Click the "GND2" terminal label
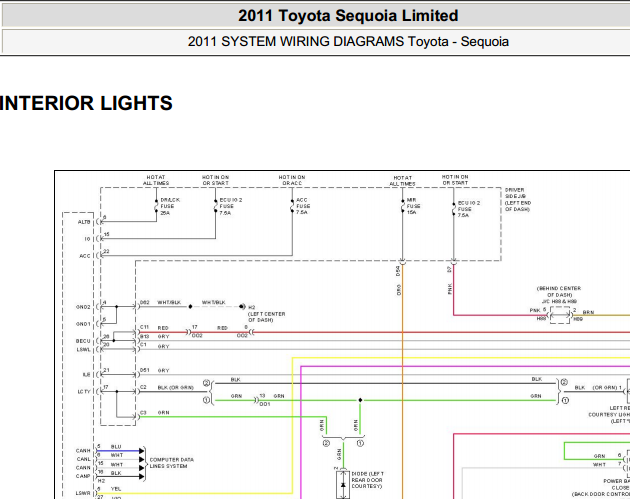 (83, 307)
